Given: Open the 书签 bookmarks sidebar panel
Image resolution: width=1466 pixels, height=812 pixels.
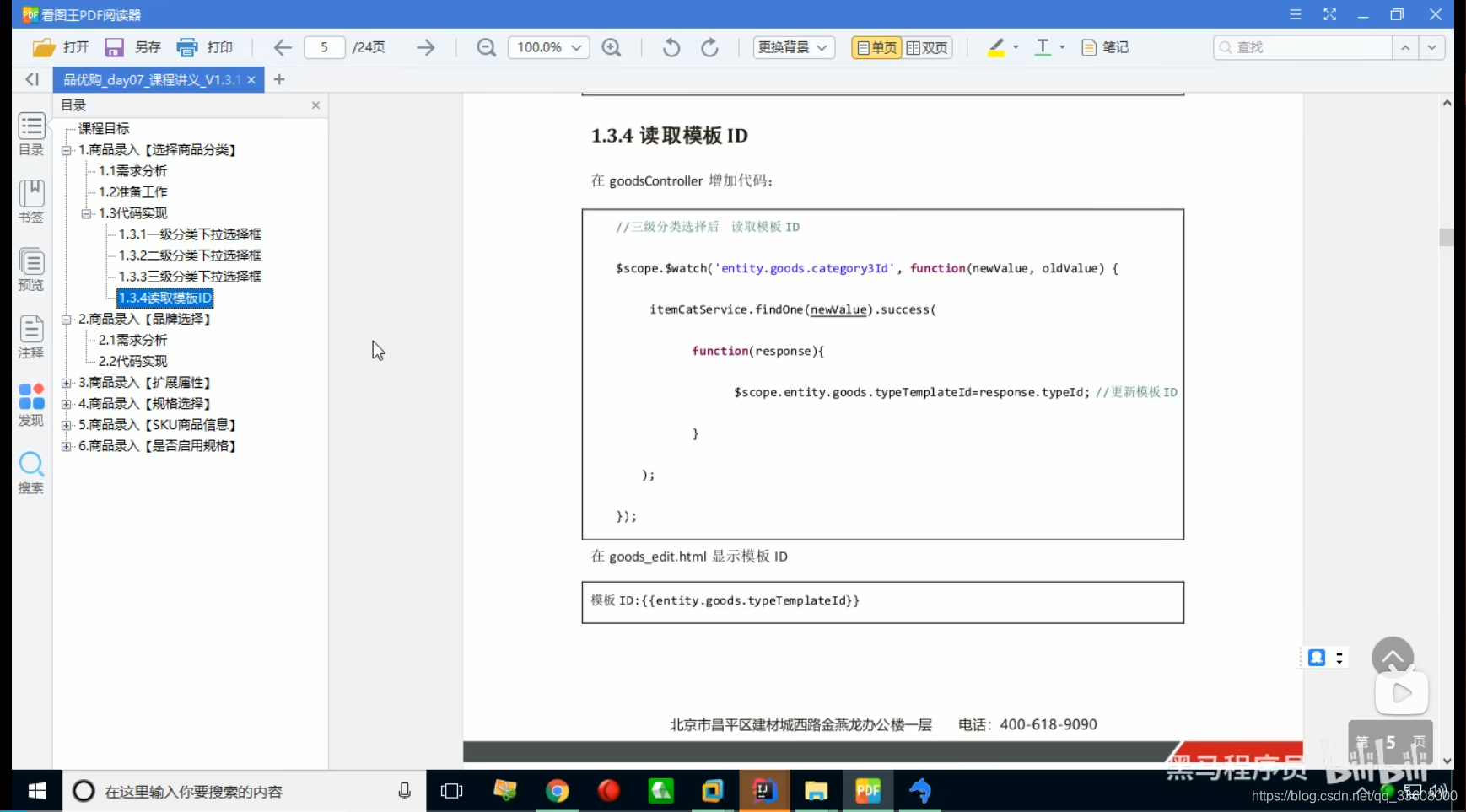Looking at the screenshot, I should click(31, 202).
